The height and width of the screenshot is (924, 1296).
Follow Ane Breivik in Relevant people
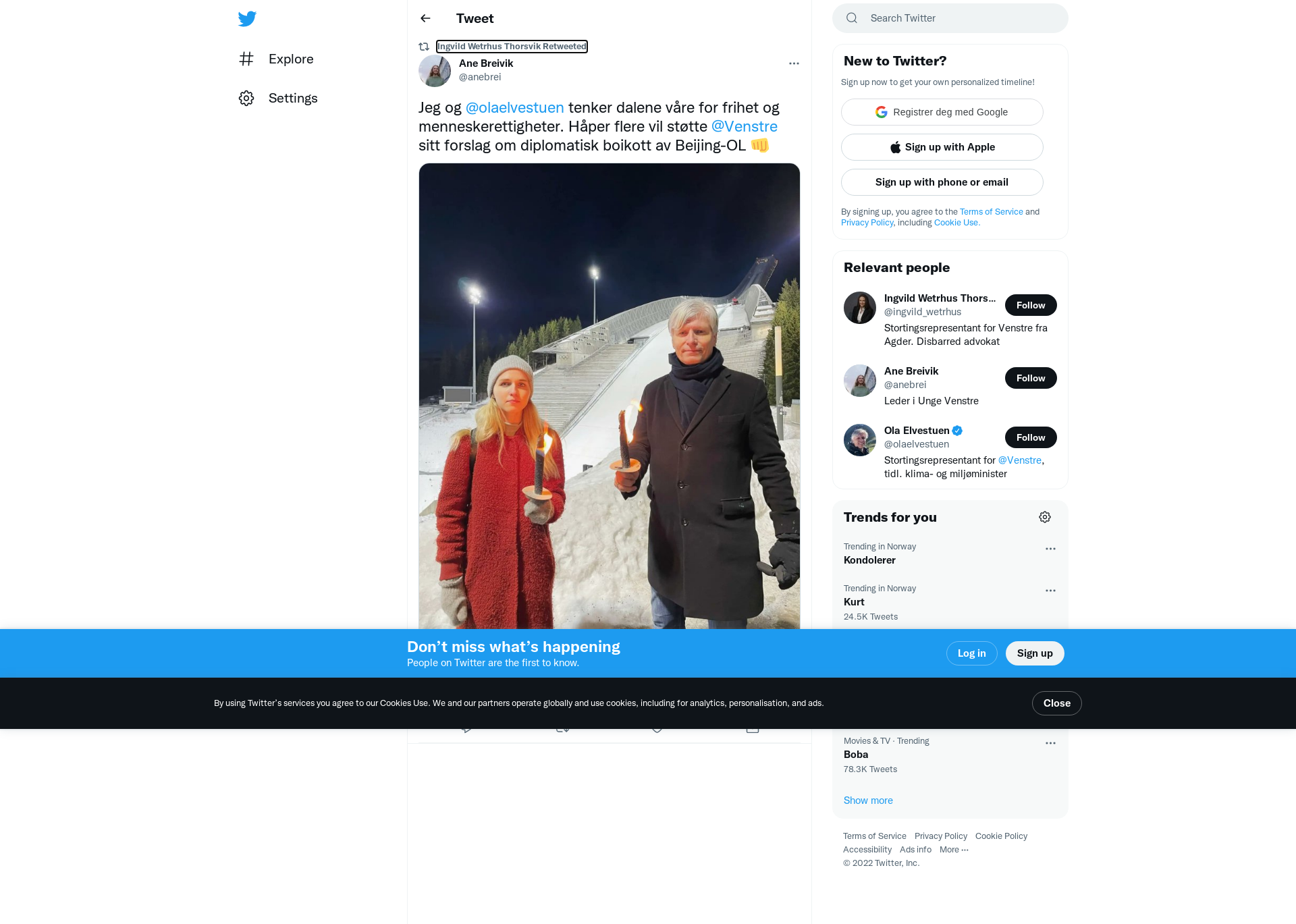click(x=1031, y=378)
